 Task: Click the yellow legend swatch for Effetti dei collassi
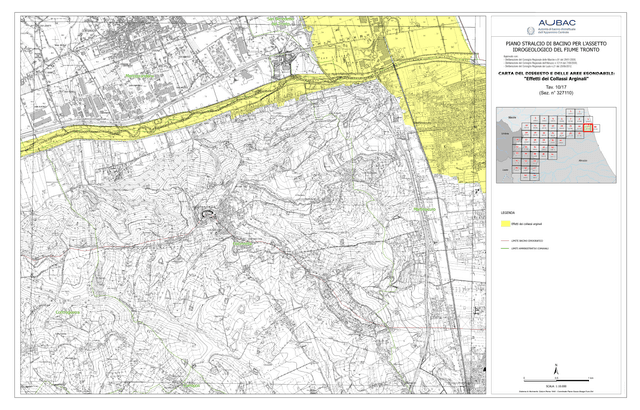pos(505,224)
